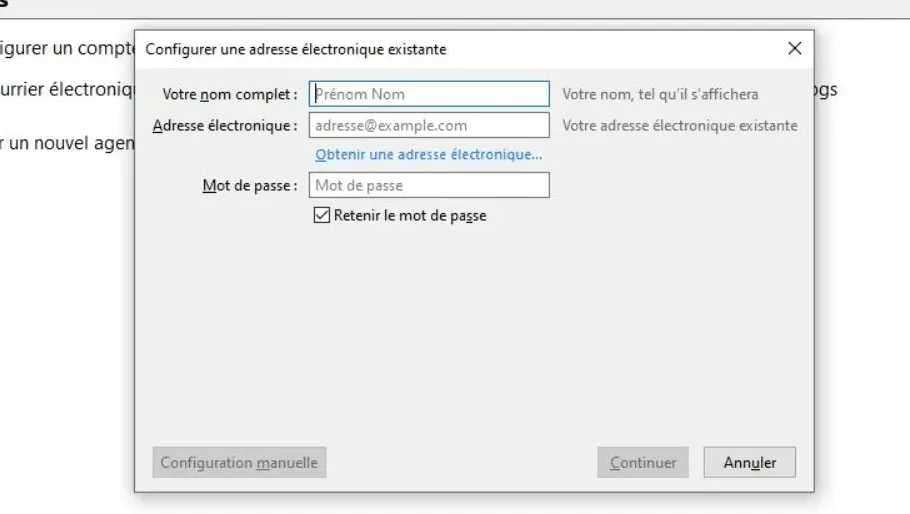Open the partly hidden "nouvel agenda" background link
The width and height of the screenshot is (910, 514).
(66, 143)
